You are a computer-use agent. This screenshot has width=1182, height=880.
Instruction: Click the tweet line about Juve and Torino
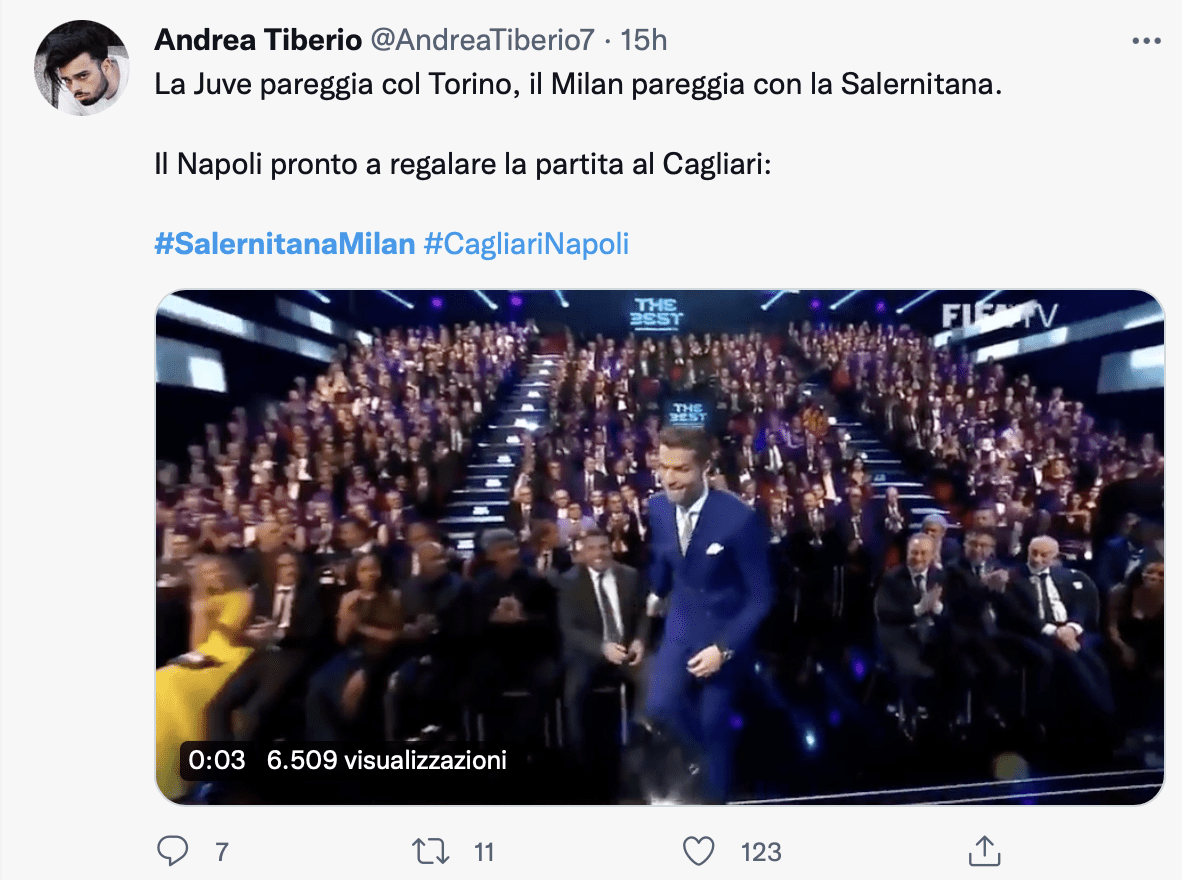[578, 85]
